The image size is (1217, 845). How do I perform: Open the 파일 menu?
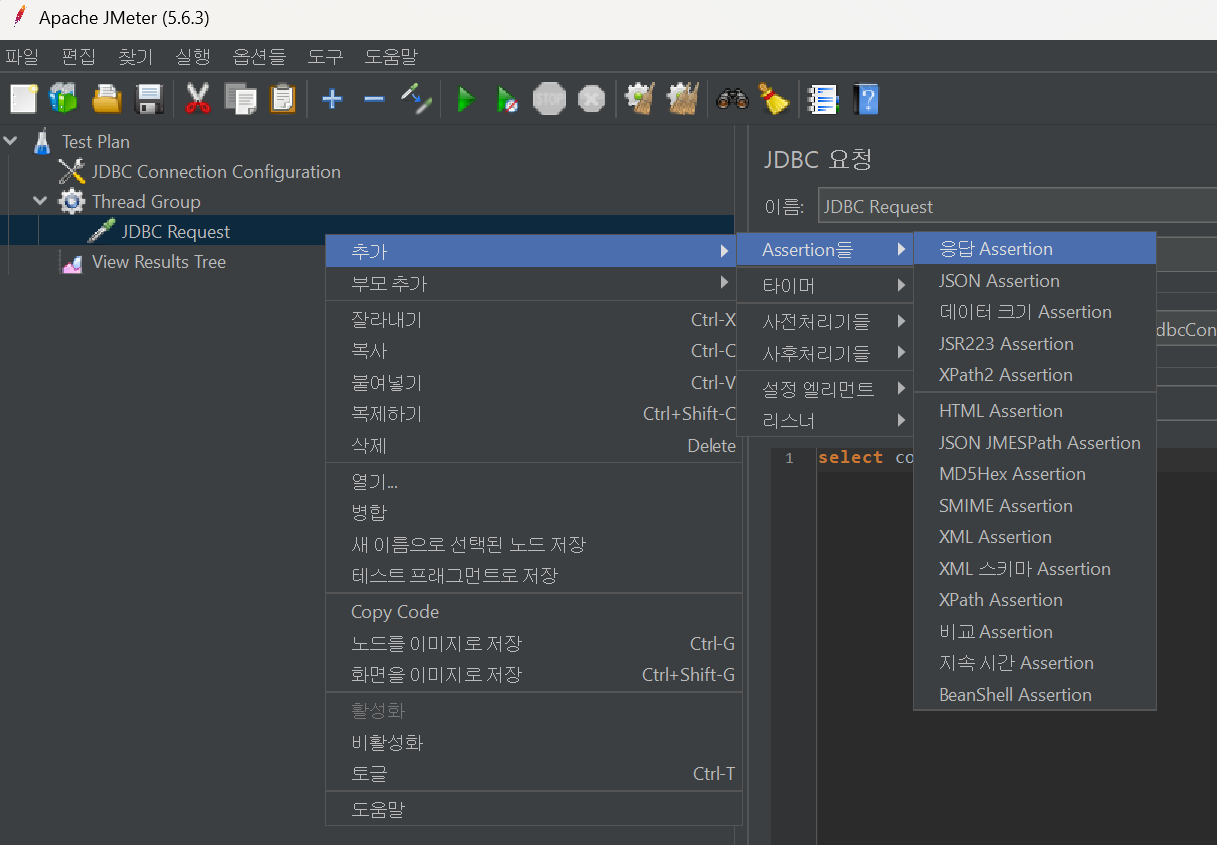(x=22, y=57)
